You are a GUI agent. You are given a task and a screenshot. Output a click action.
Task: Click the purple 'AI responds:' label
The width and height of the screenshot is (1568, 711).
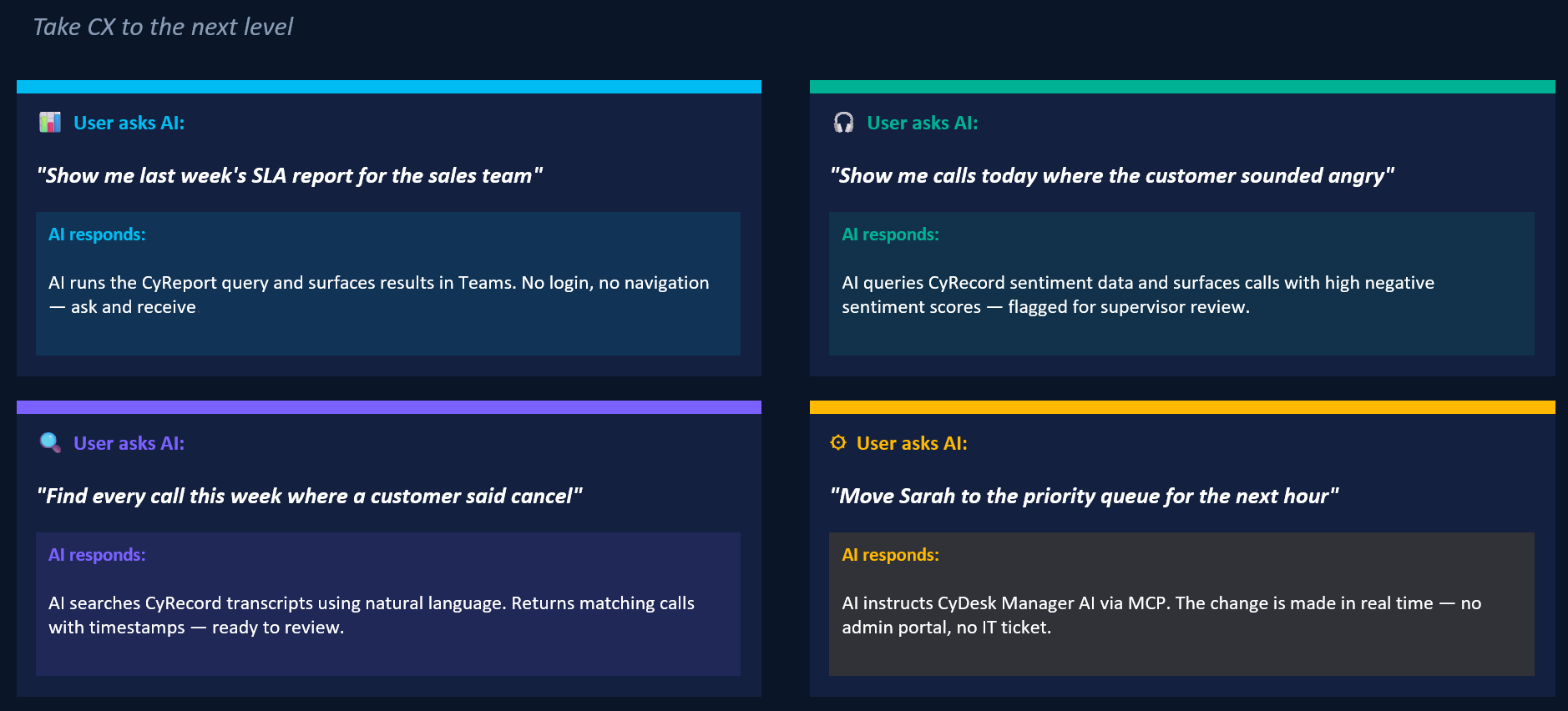point(97,555)
